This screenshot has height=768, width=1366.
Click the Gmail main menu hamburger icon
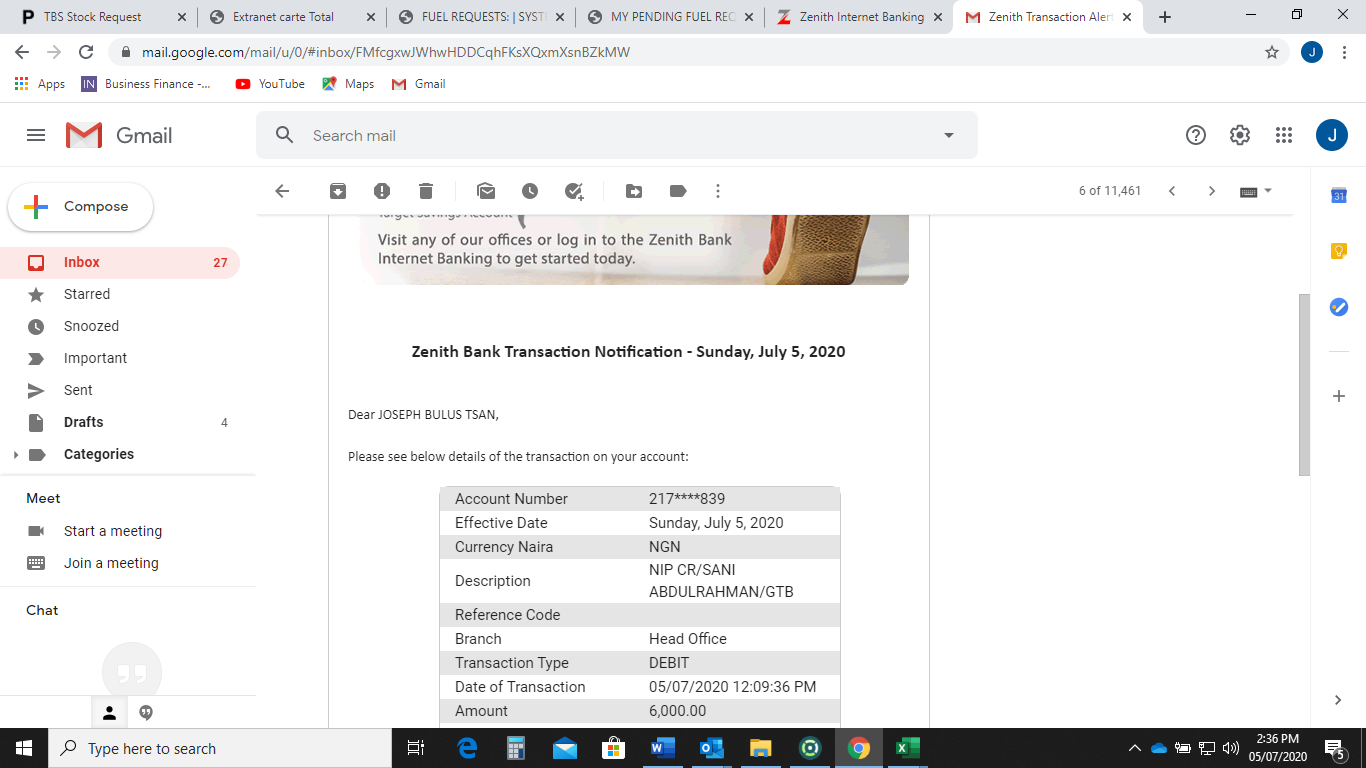(36, 135)
